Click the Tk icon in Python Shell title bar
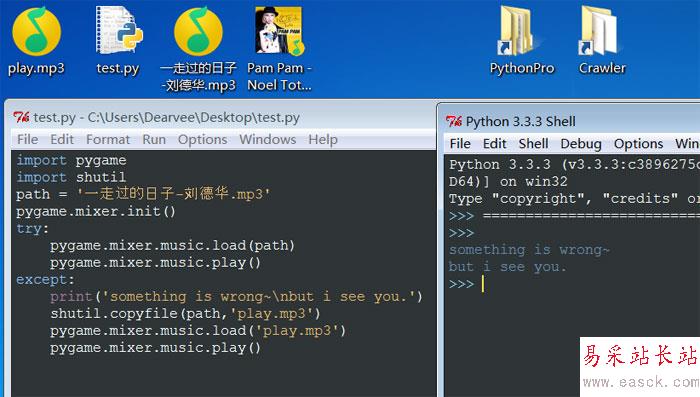 click(x=454, y=121)
